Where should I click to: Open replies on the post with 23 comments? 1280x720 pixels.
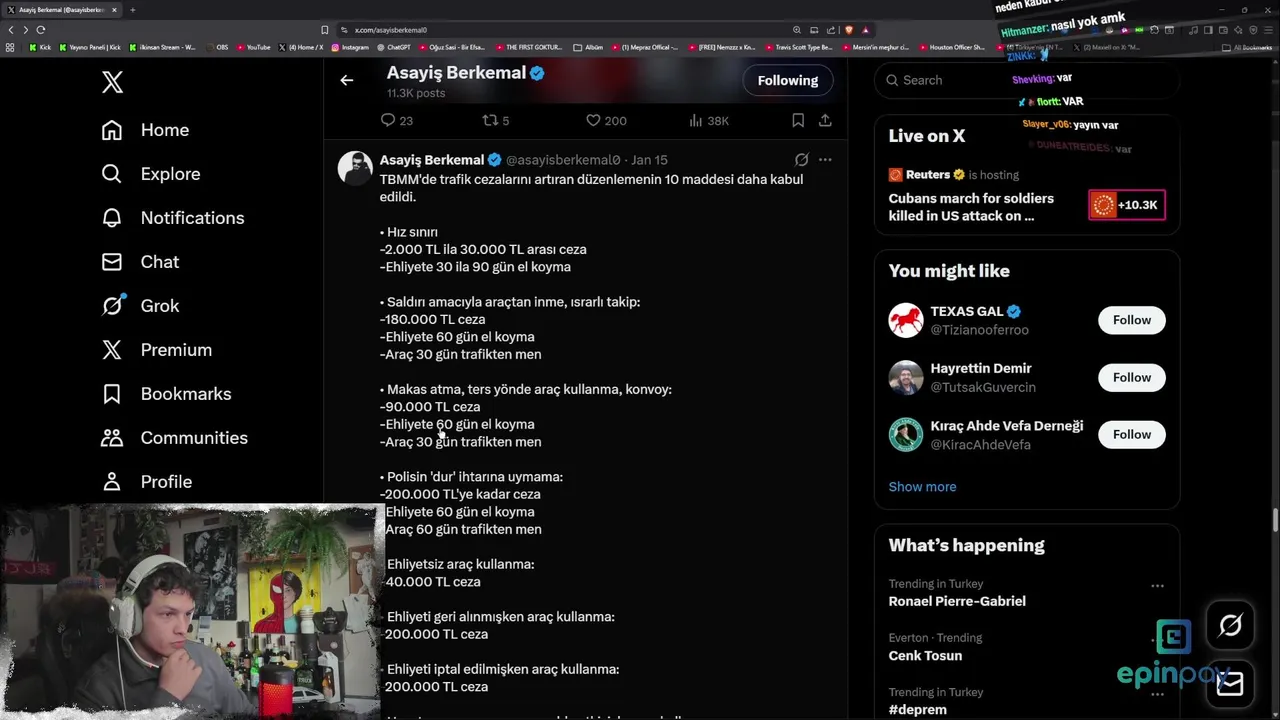click(x=397, y=120)
